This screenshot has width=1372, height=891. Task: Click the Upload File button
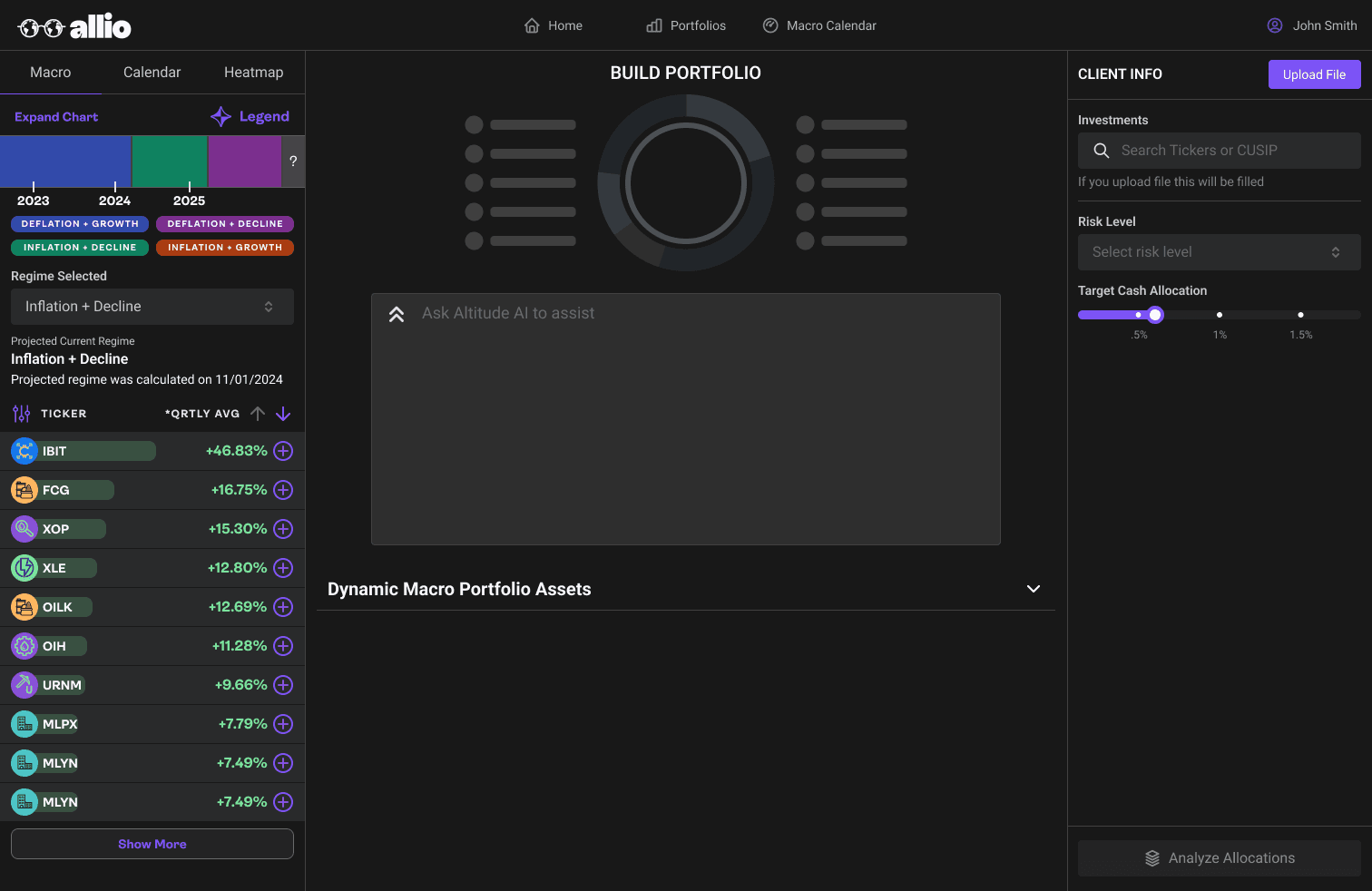[x=1314, y=74]
